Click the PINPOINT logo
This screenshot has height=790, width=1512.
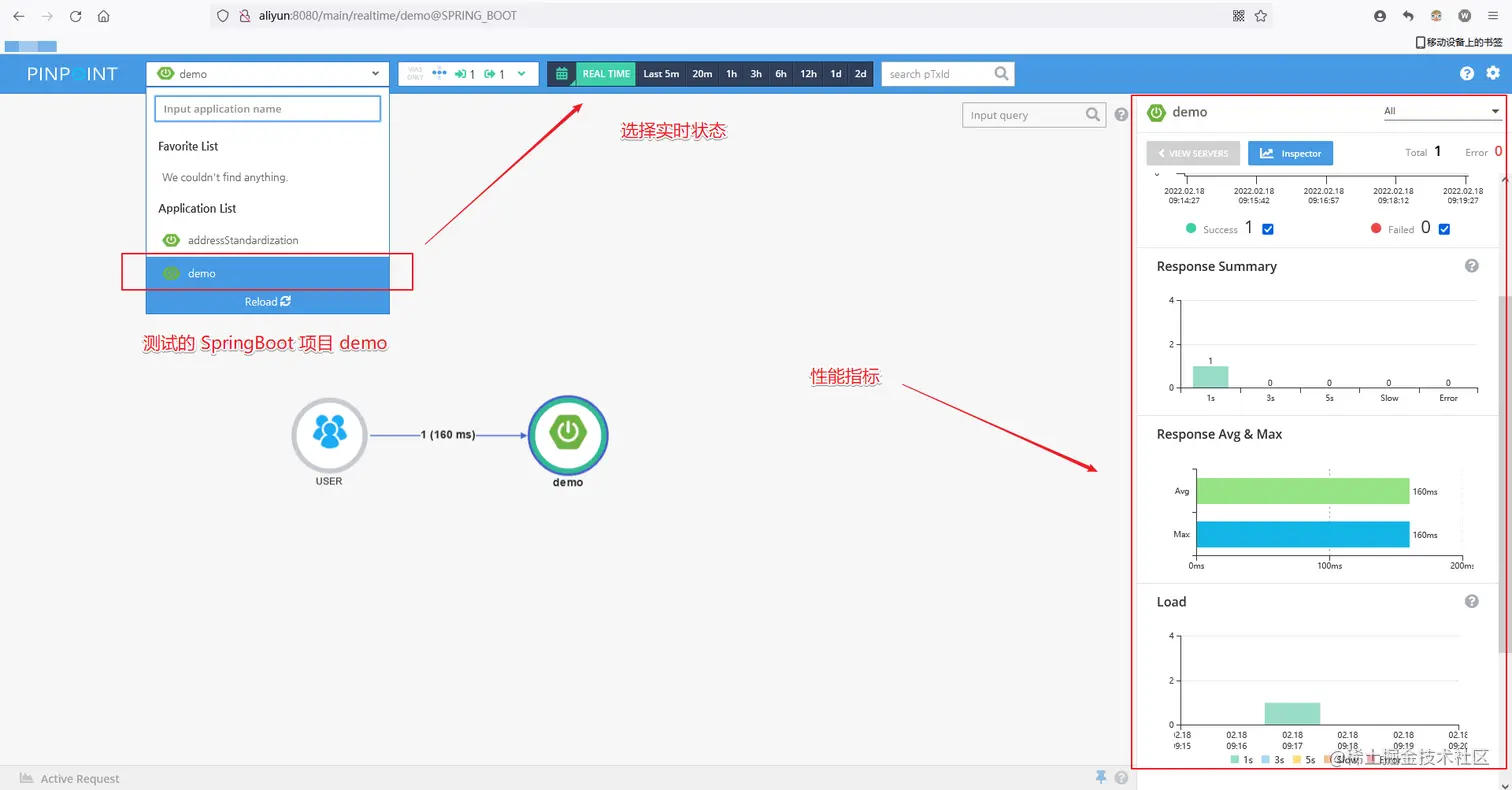72,74
